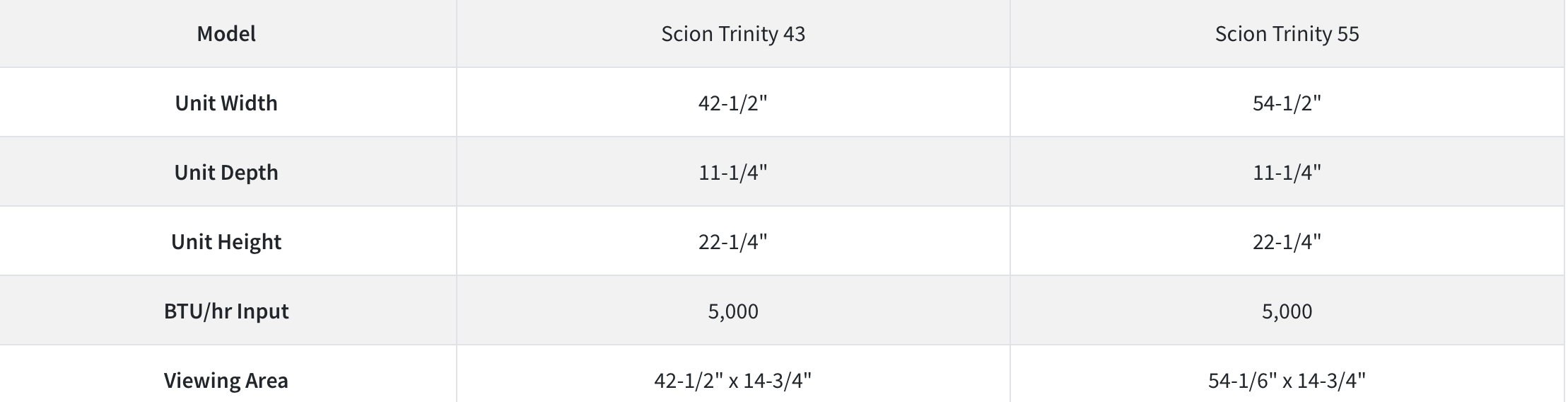
Task: Click the Unit Width row label
Action: (x=226, y=103)
